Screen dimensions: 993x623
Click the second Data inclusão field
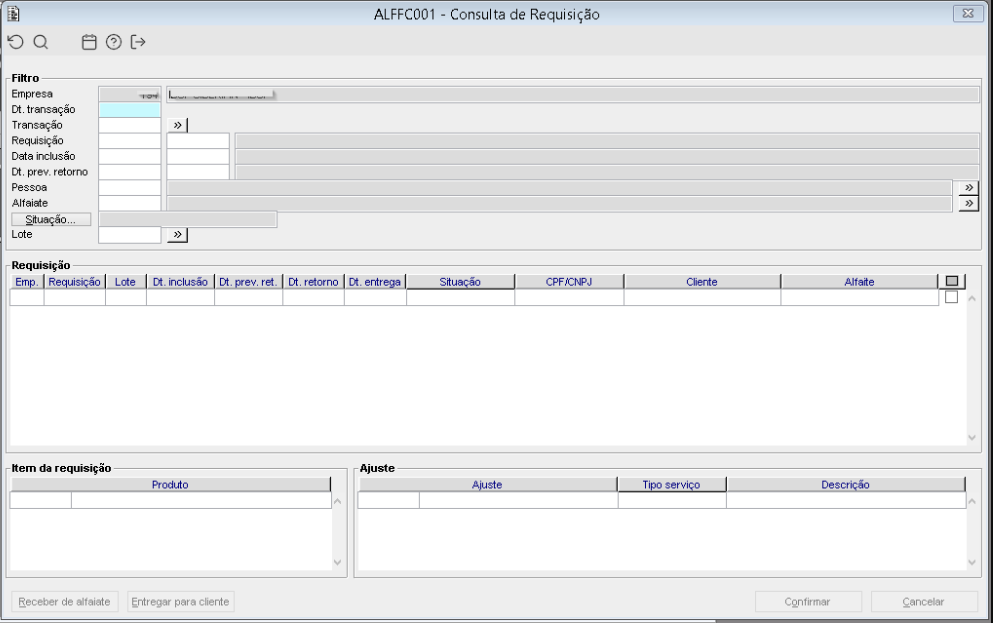click(x=198, y=156)
